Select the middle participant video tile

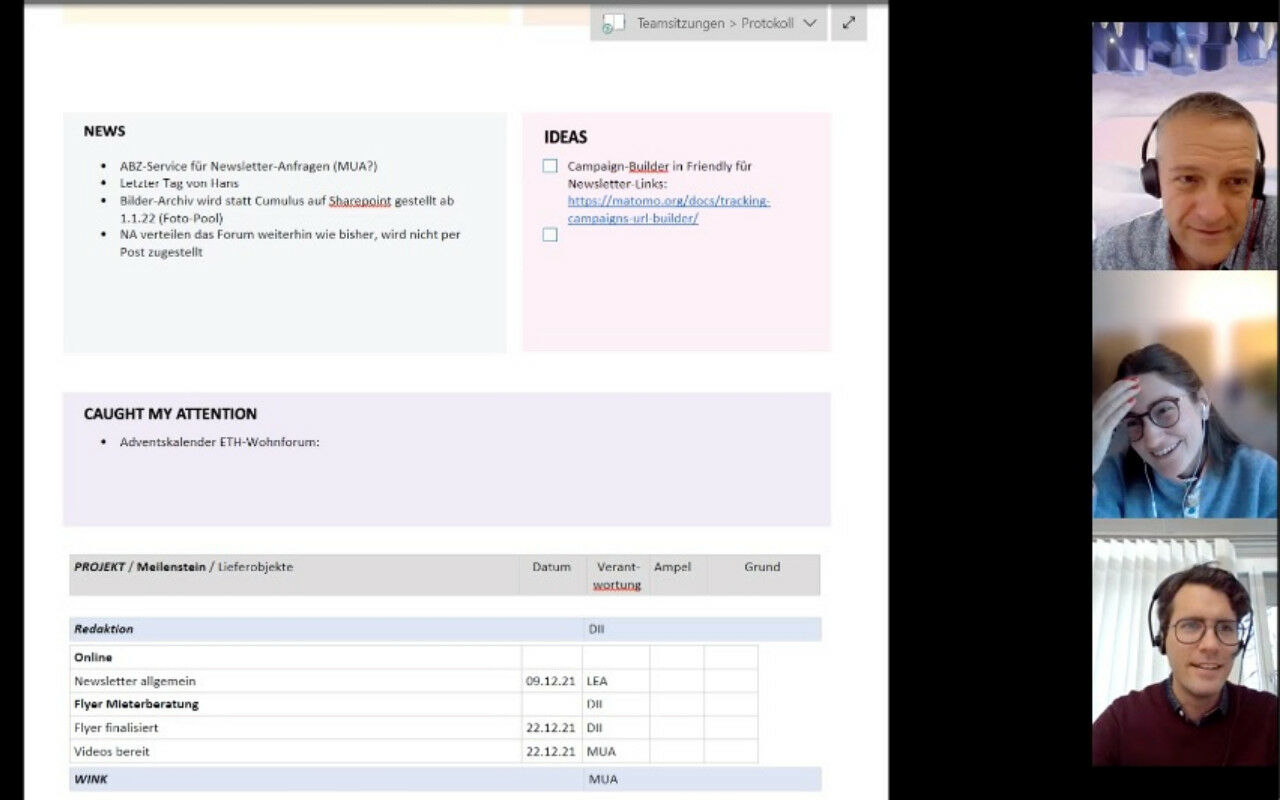coord(1184,395)
